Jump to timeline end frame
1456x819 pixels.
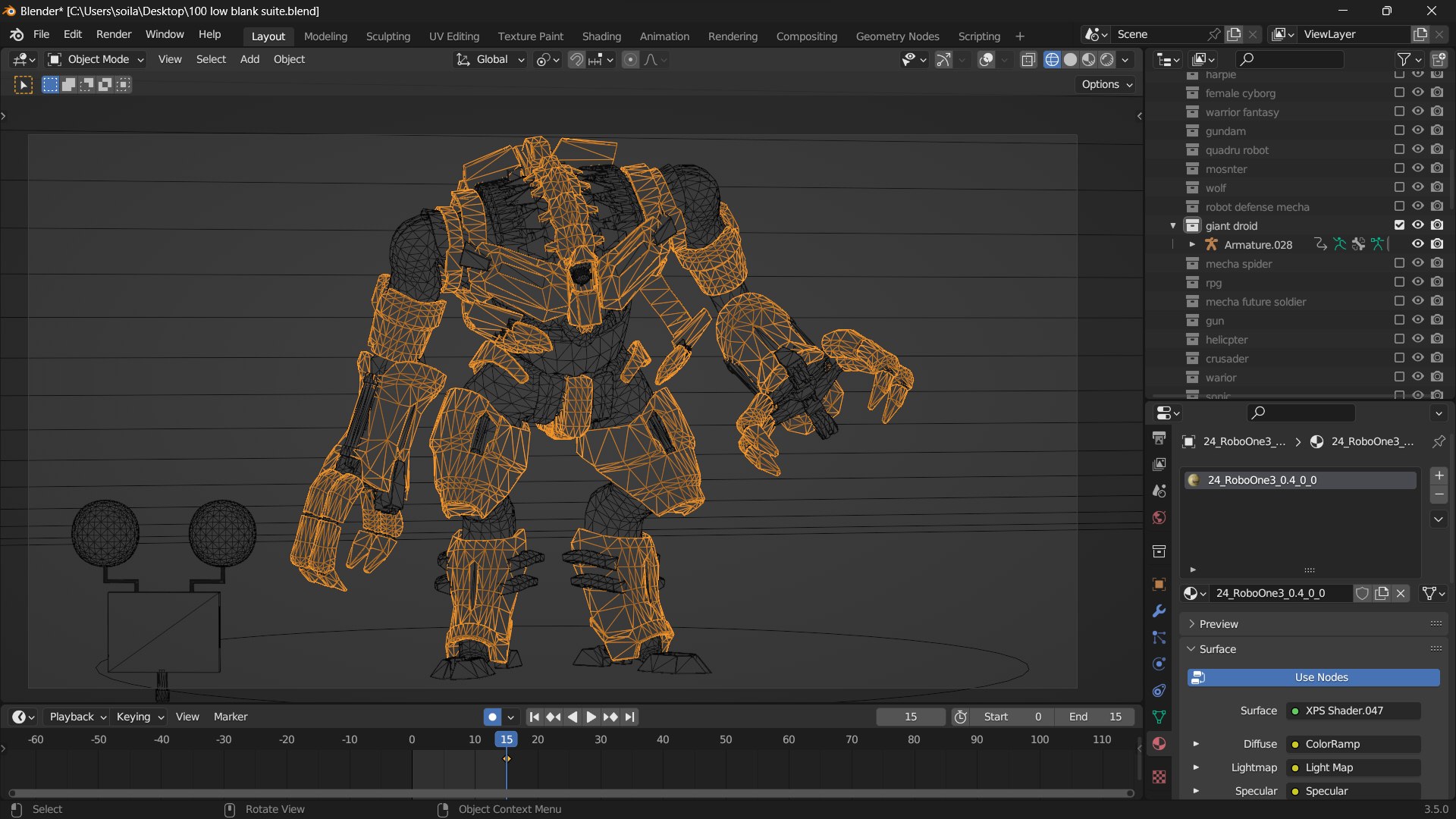[630, 717]
